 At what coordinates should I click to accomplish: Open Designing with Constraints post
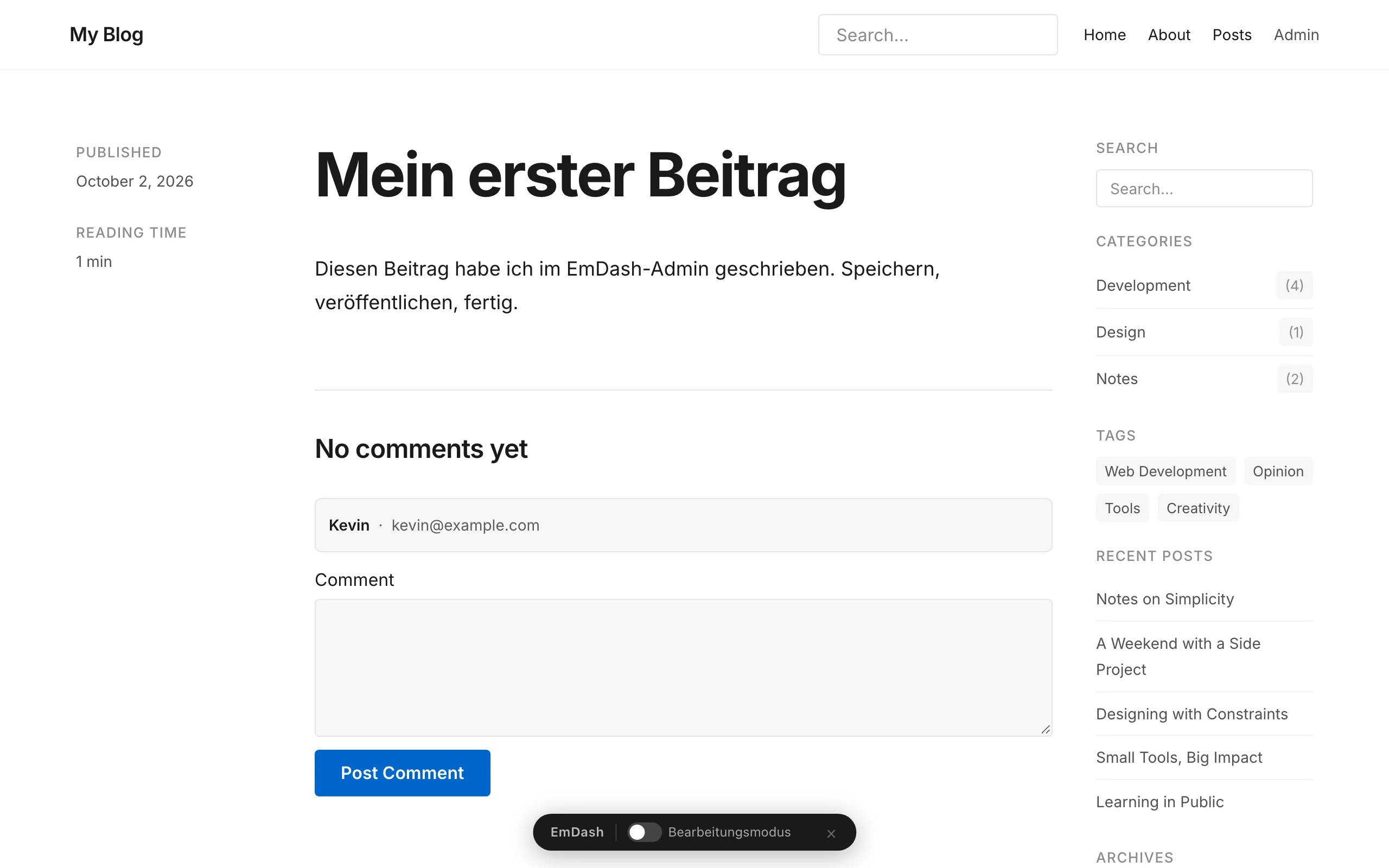[1192, 713]
